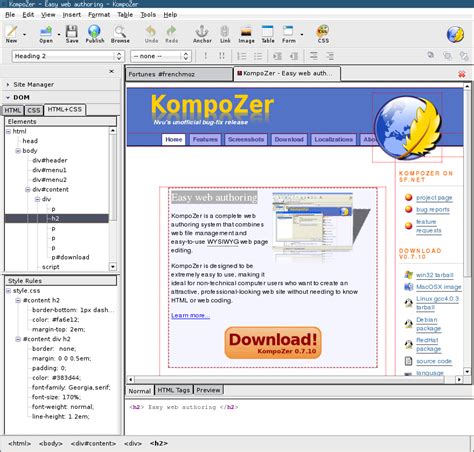The height and width of the screenshot is (452, 474).
Task: Click the color: #fa6e12; style rule
Action: pos(56,320)
